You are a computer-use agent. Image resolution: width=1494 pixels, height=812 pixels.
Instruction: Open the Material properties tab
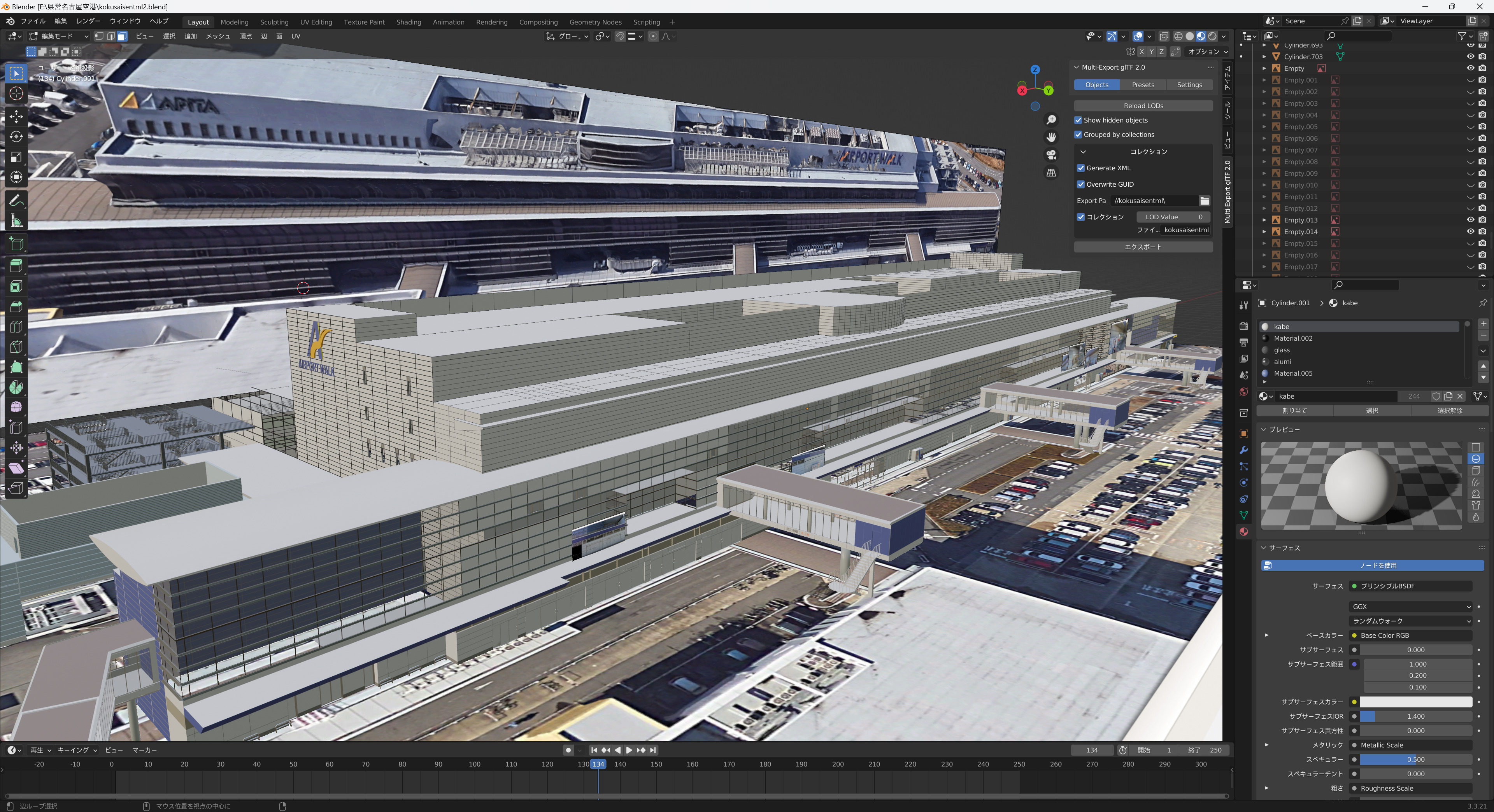tap(1243, 532)
